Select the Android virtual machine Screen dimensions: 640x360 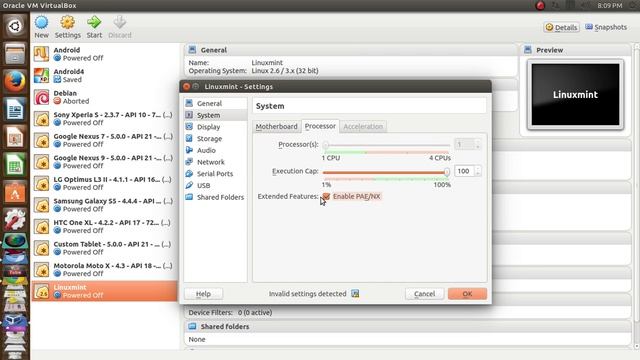pos(104,54)
